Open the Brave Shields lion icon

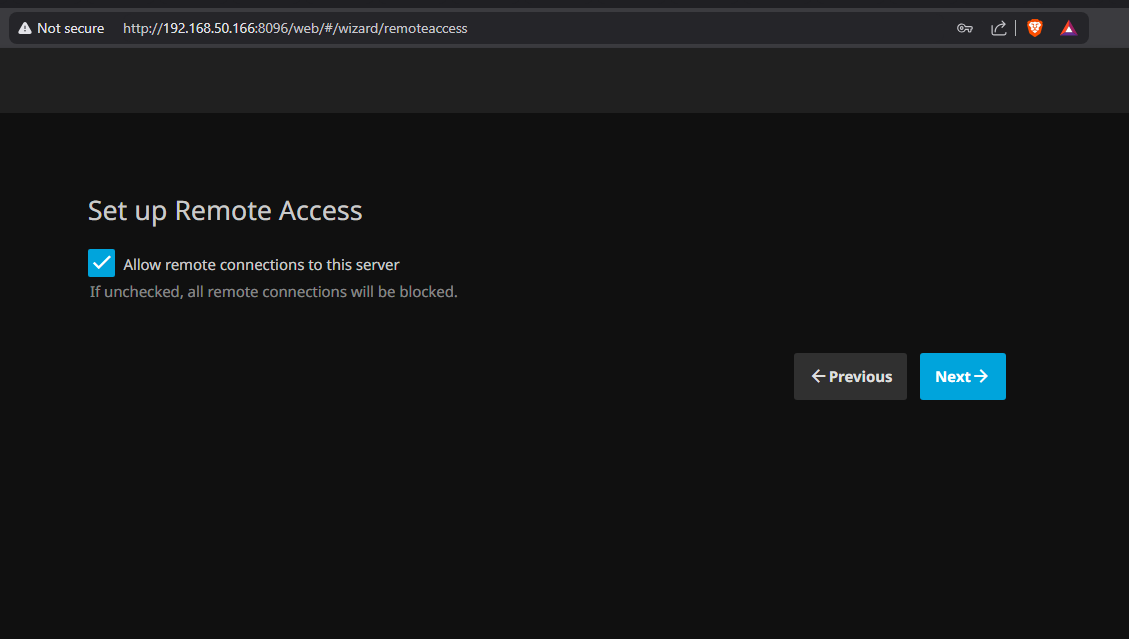click(1035, 28)
